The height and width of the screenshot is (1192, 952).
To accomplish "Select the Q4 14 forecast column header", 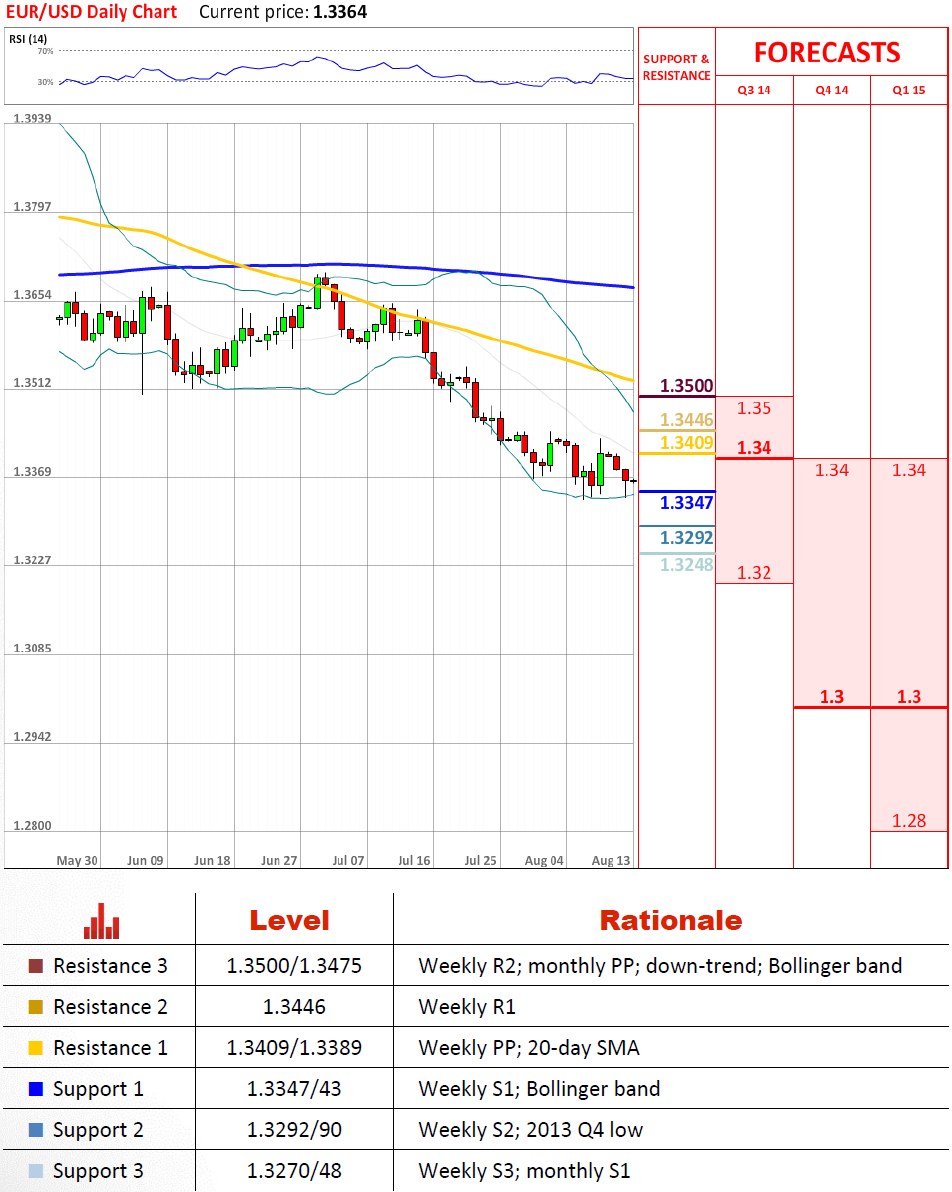I will (x=831, y=90).
